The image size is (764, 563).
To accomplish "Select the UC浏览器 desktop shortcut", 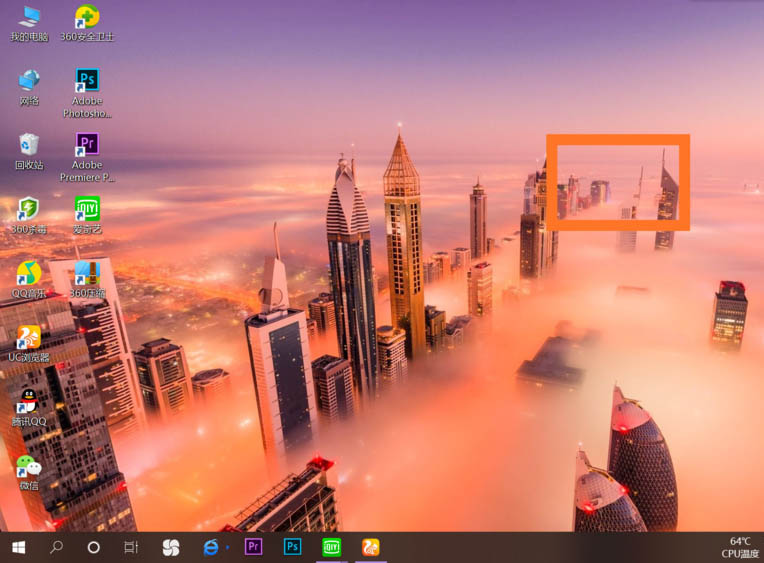I will click(29, 344).
